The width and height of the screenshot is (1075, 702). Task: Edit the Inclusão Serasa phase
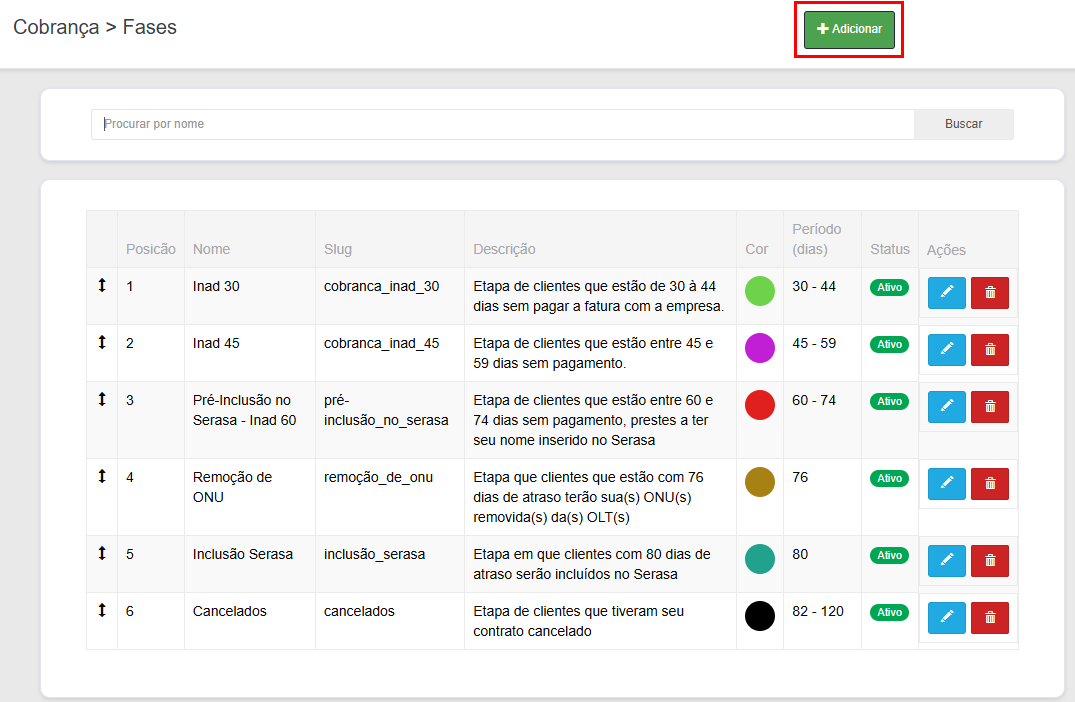(x=946, y=561)
